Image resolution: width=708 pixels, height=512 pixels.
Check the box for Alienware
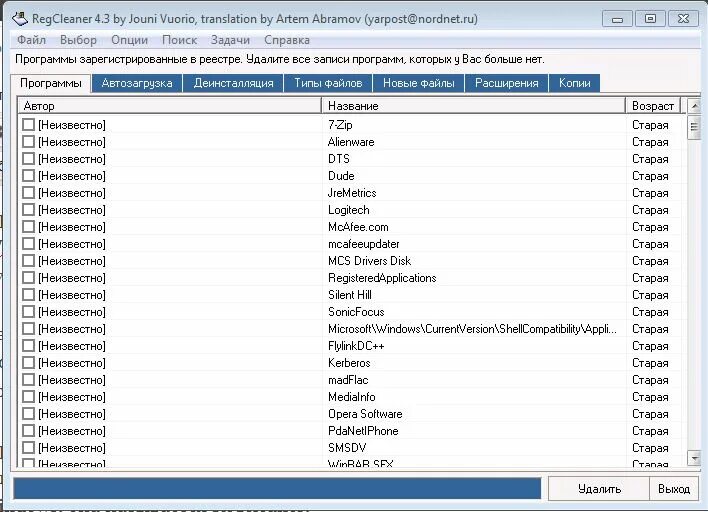tap(28, 142)
